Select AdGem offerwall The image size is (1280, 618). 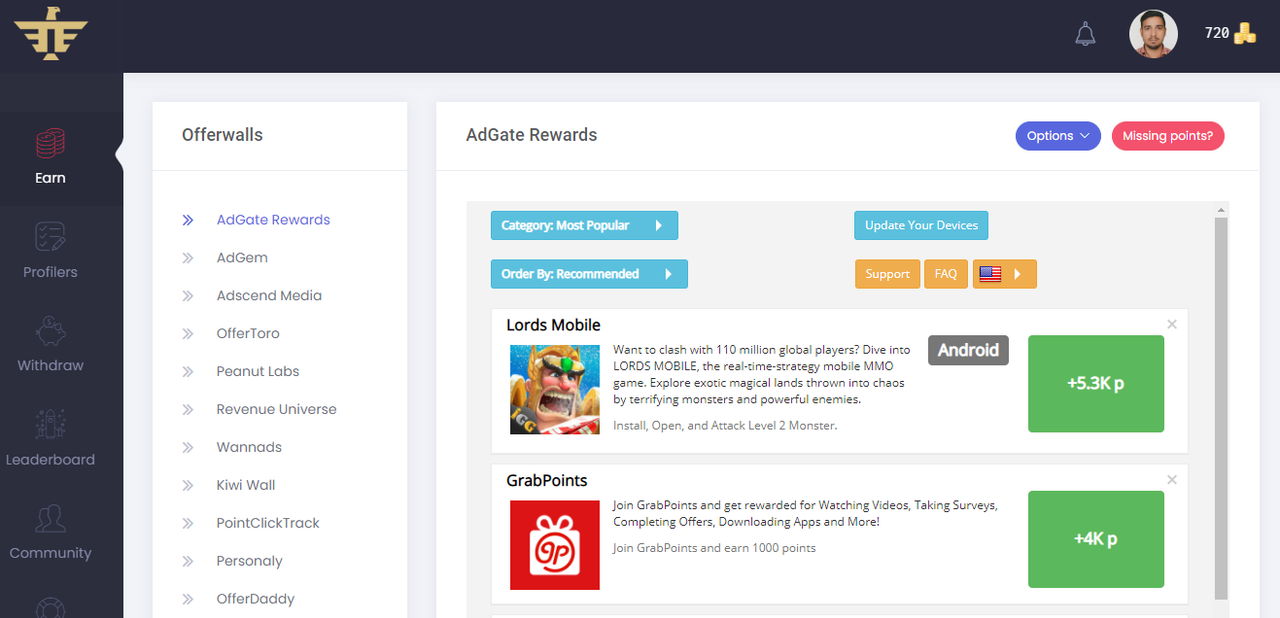point(242,258)
